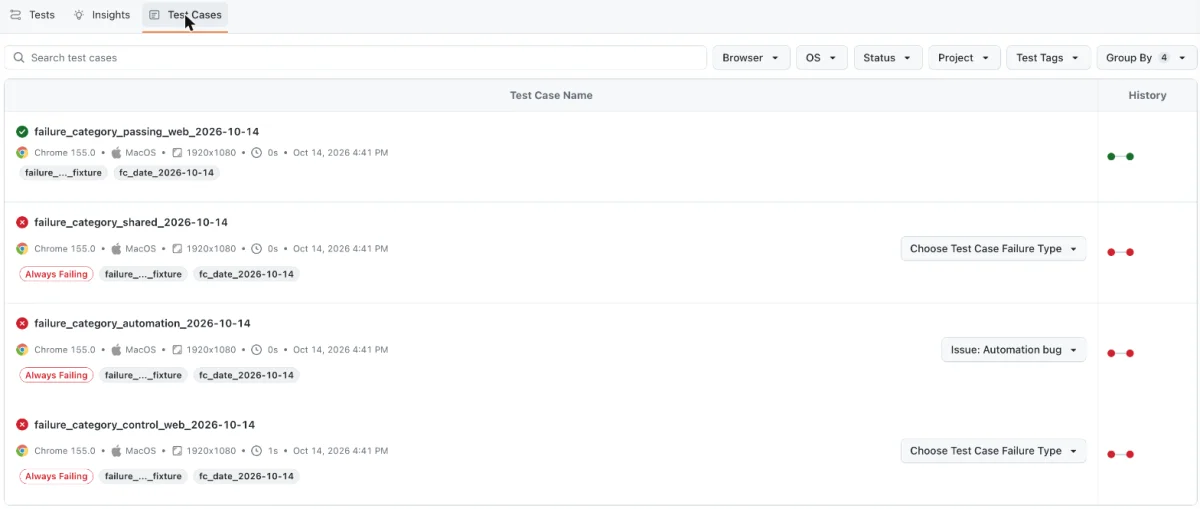Click duration clock icon in automation row

click(257, 350)
